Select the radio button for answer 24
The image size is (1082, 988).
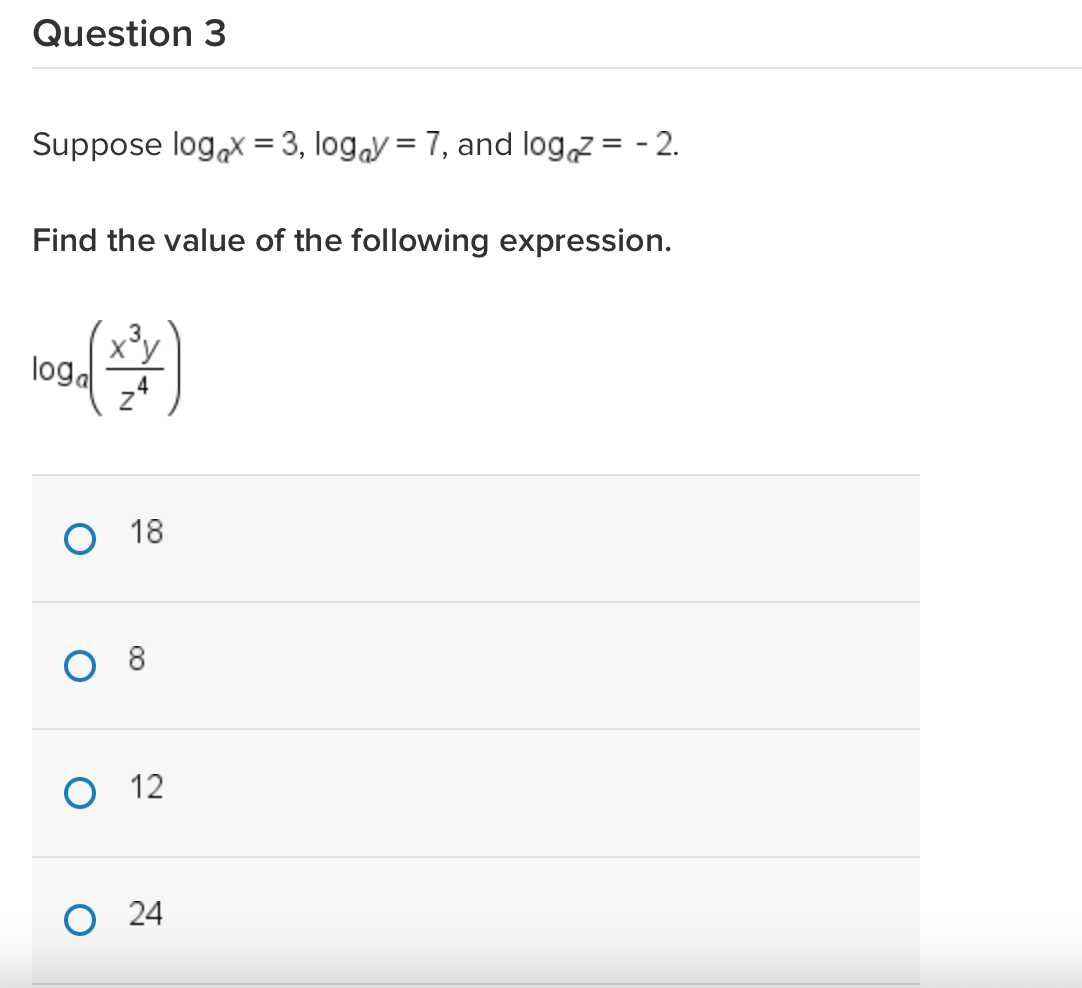click(x=80, y=918)
